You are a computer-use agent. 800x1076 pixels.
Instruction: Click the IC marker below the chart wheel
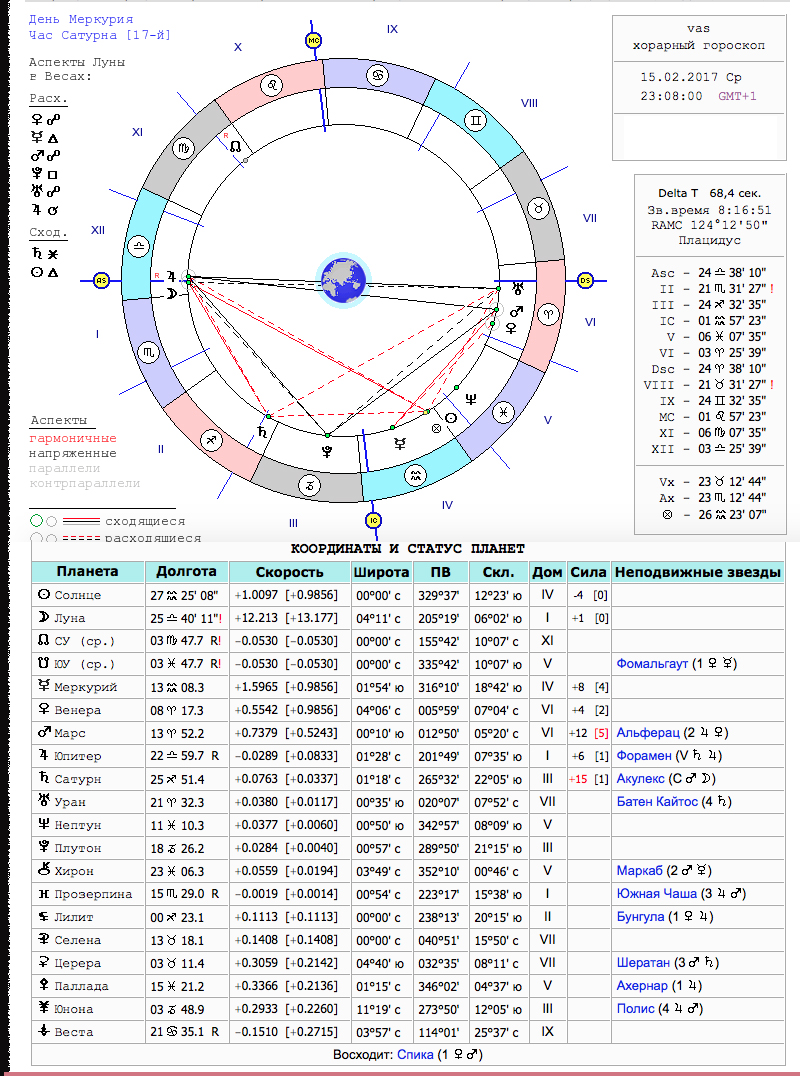tap(373, 521)
